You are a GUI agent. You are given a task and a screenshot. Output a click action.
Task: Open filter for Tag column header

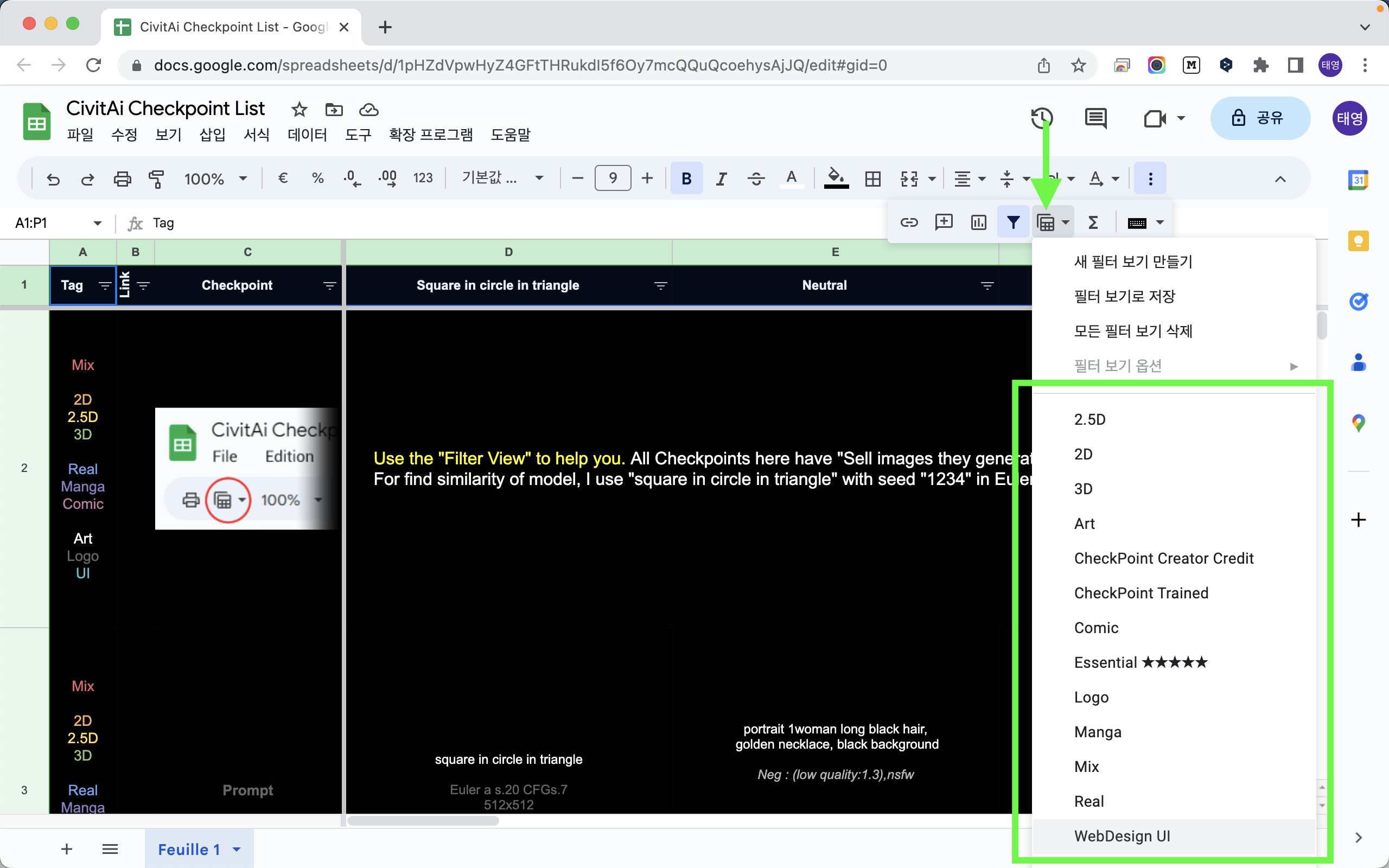[105, 285]
